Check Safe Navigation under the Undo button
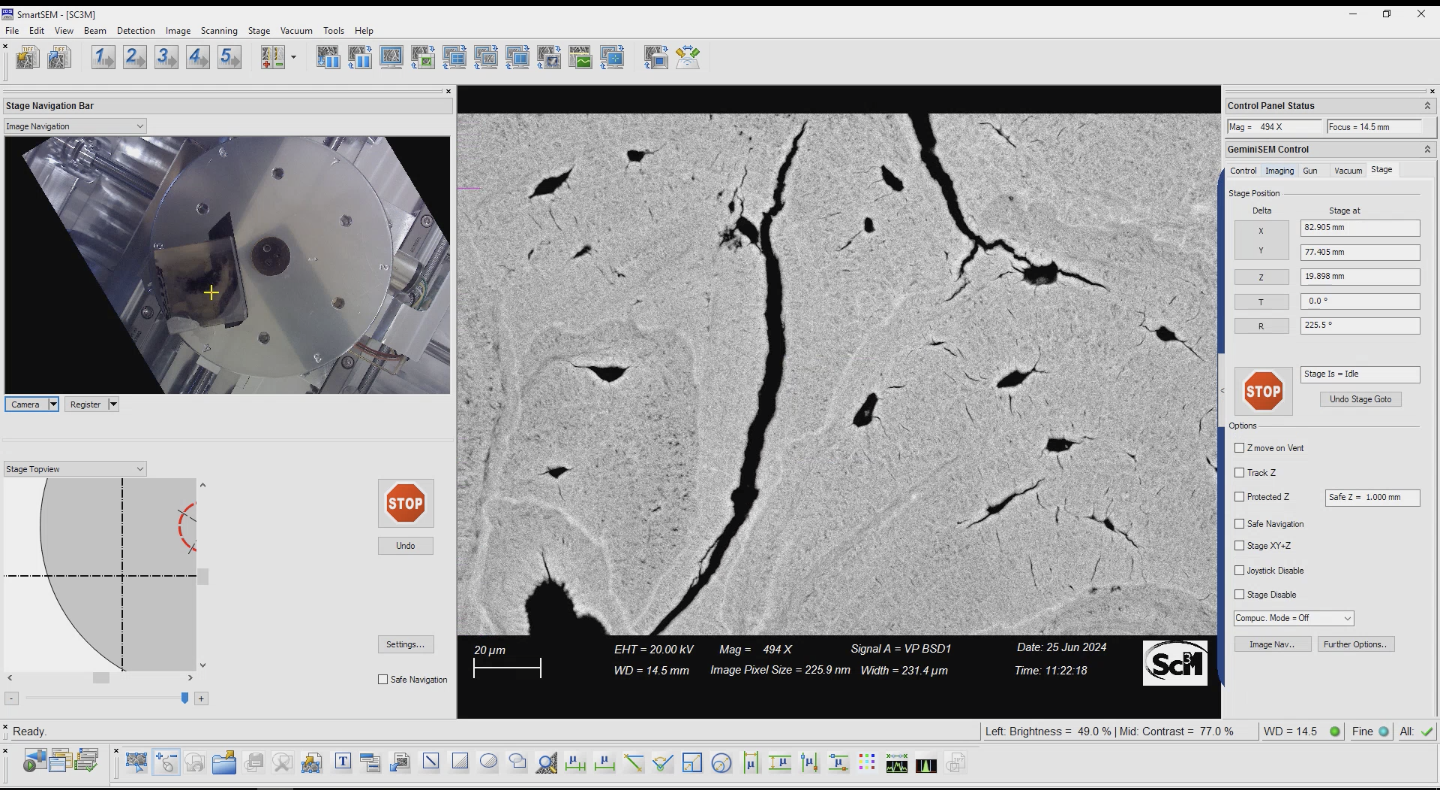 [x=383, y=679]
